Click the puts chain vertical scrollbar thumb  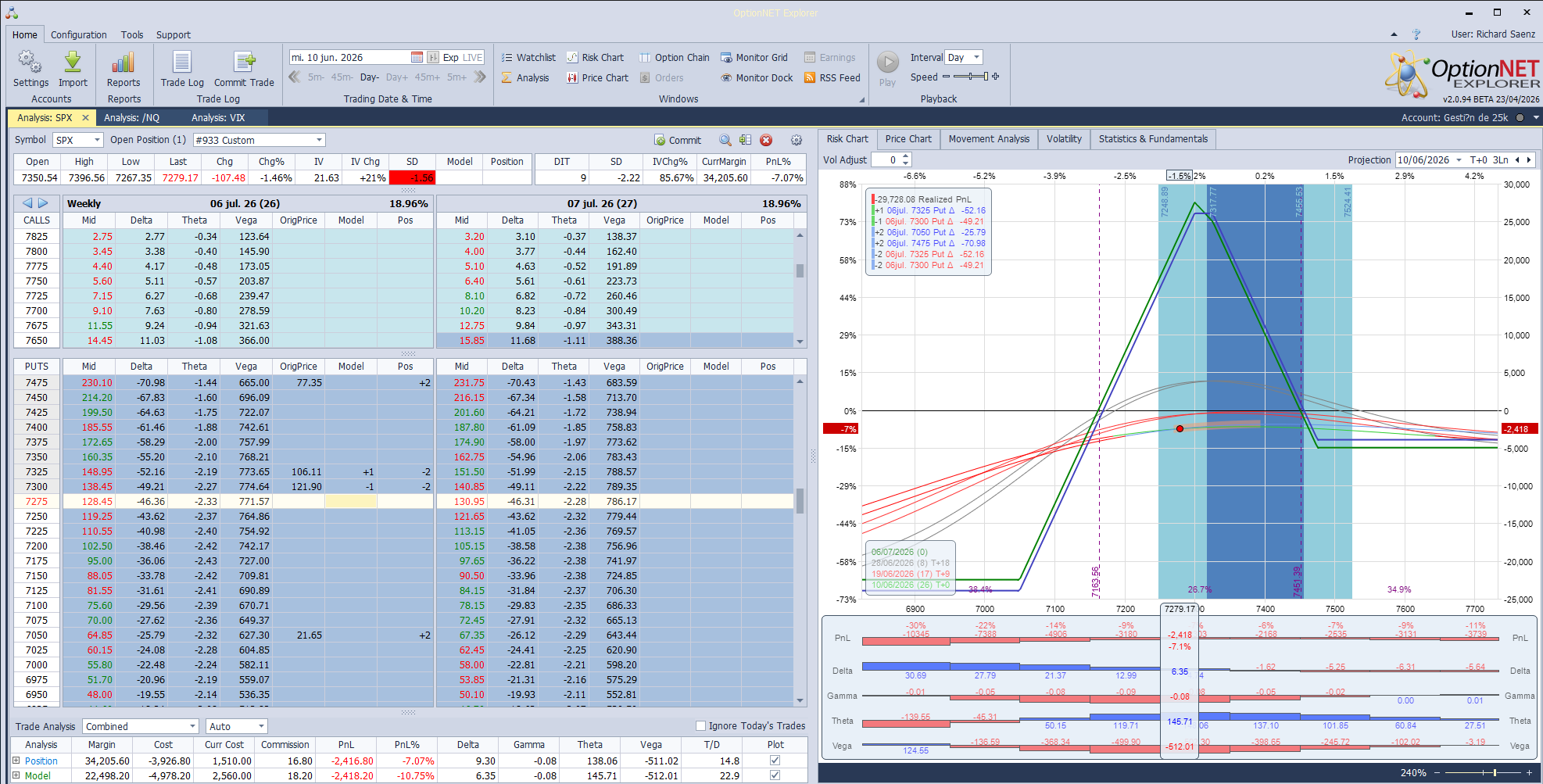point(800,500)
